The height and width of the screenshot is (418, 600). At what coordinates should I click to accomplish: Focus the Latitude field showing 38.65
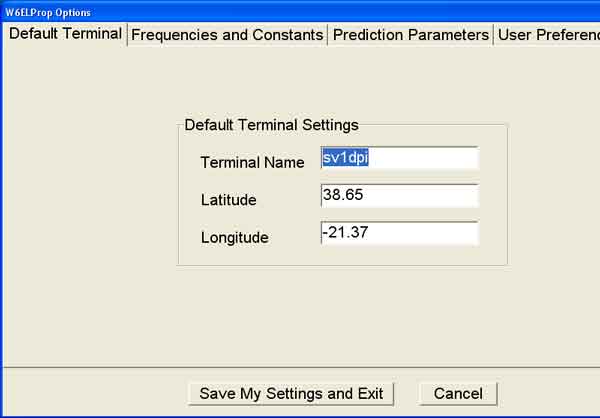pyautogui.click(x=400, y=195)
